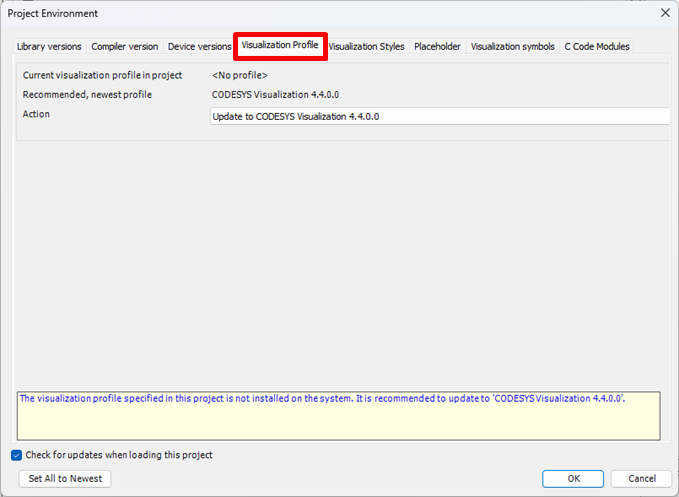
Task: Click the recommended 'CODESYS Visualization 4.4.0.0' value
Action: tap(275, 95)
